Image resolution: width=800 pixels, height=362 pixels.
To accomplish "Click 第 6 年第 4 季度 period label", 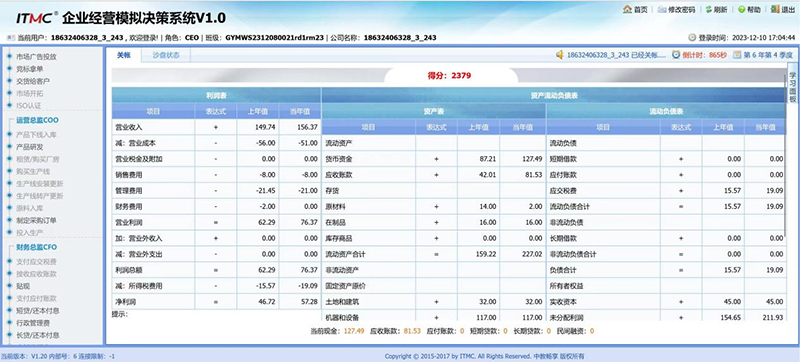I will pyautogui.click(x=768, y=55).
